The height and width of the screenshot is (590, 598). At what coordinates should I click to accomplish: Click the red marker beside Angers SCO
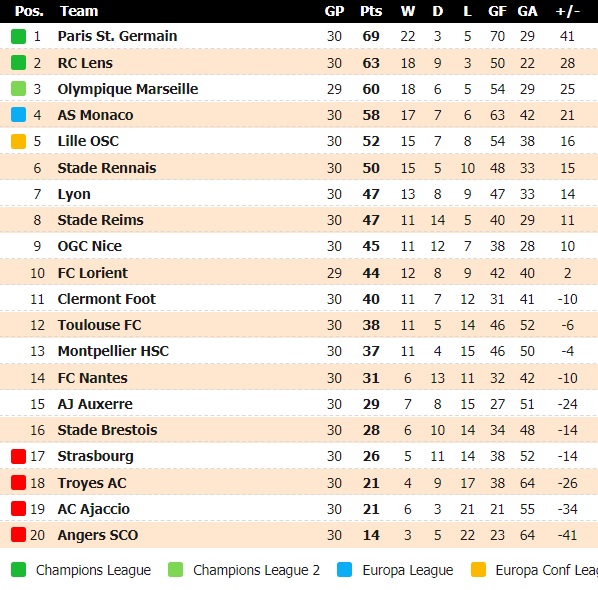[18, 535]
